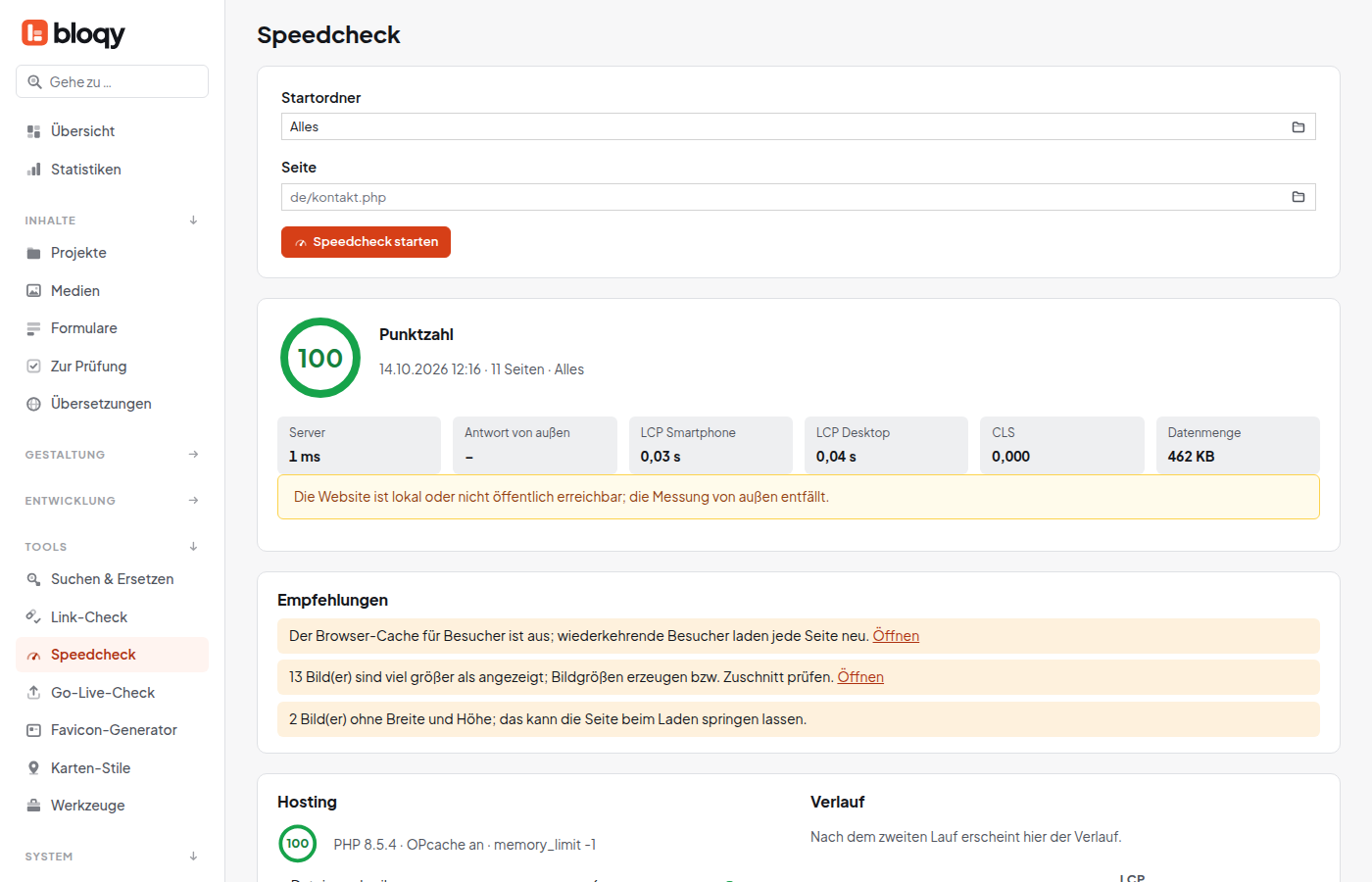Open link in Browser-Cache recommendation
The image size is (1372, 882).
[x=896, y=636]
